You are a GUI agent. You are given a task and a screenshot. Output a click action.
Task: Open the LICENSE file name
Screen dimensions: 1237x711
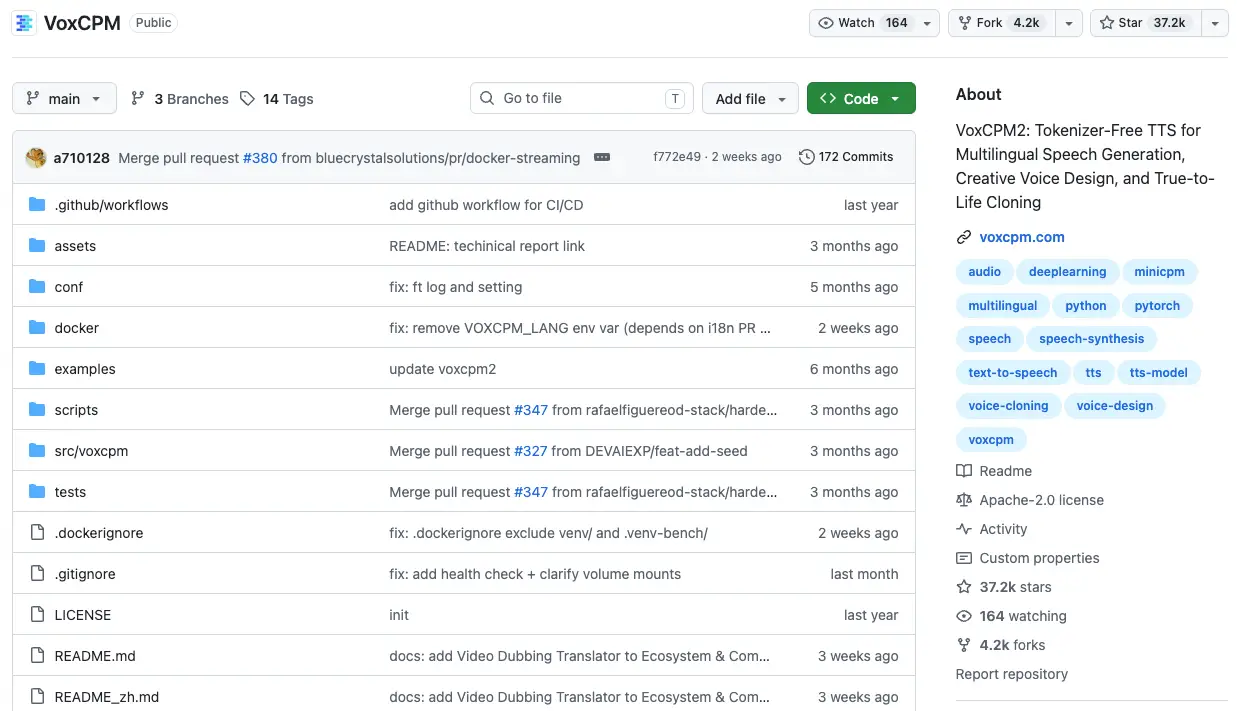coord(83,615)
